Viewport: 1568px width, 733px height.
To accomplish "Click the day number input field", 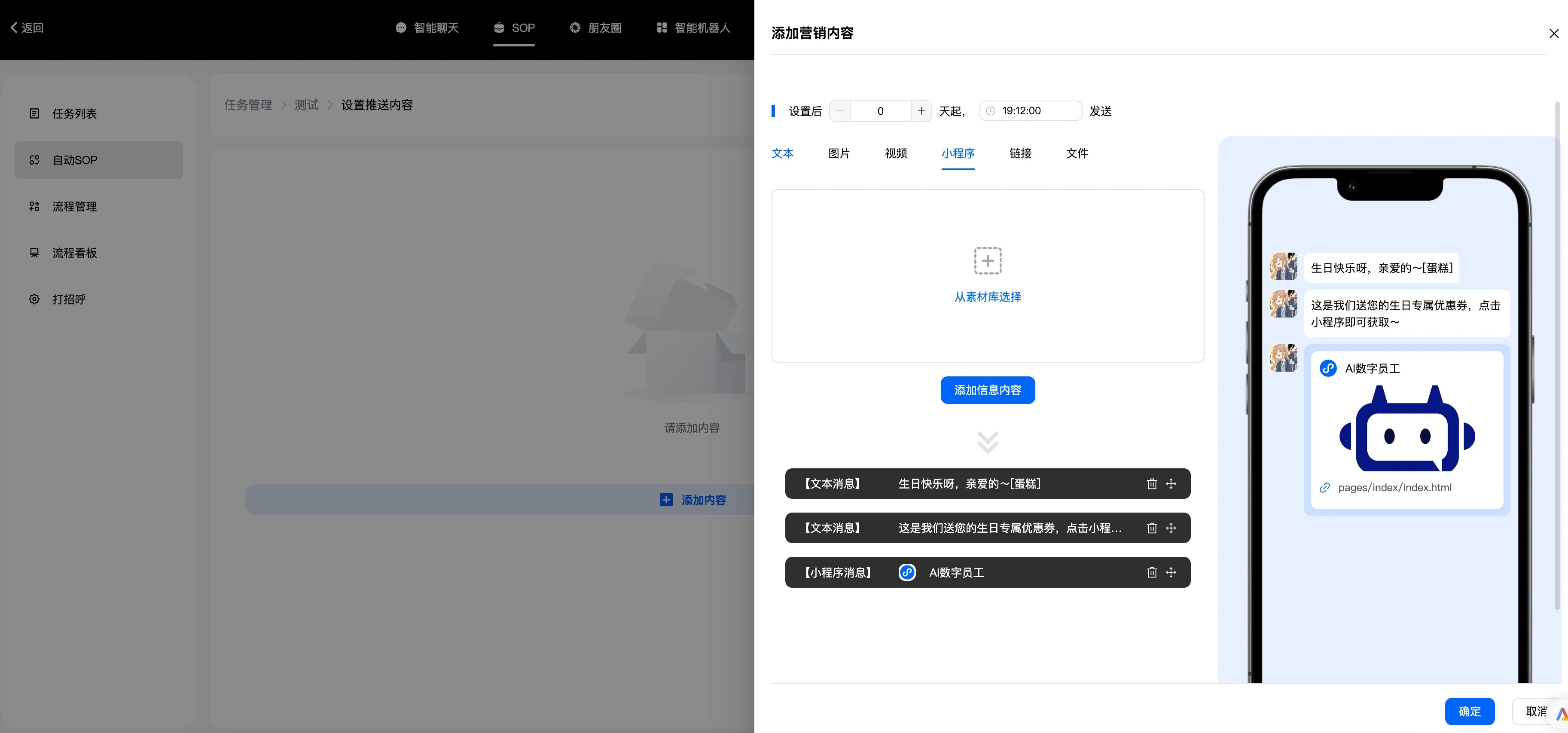I will (x=880, y=111).
